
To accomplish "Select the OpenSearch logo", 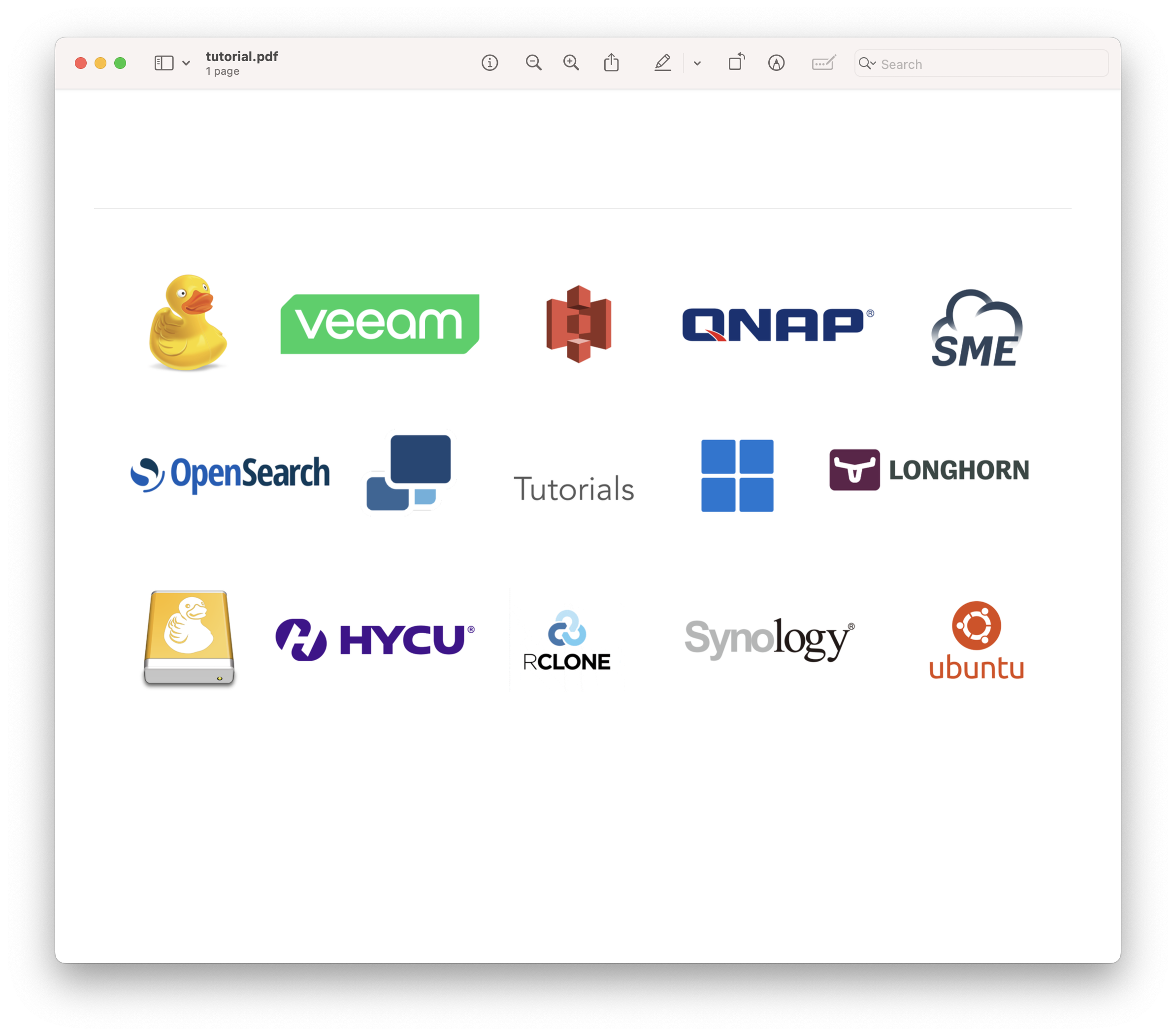I will tap(230, 475).
